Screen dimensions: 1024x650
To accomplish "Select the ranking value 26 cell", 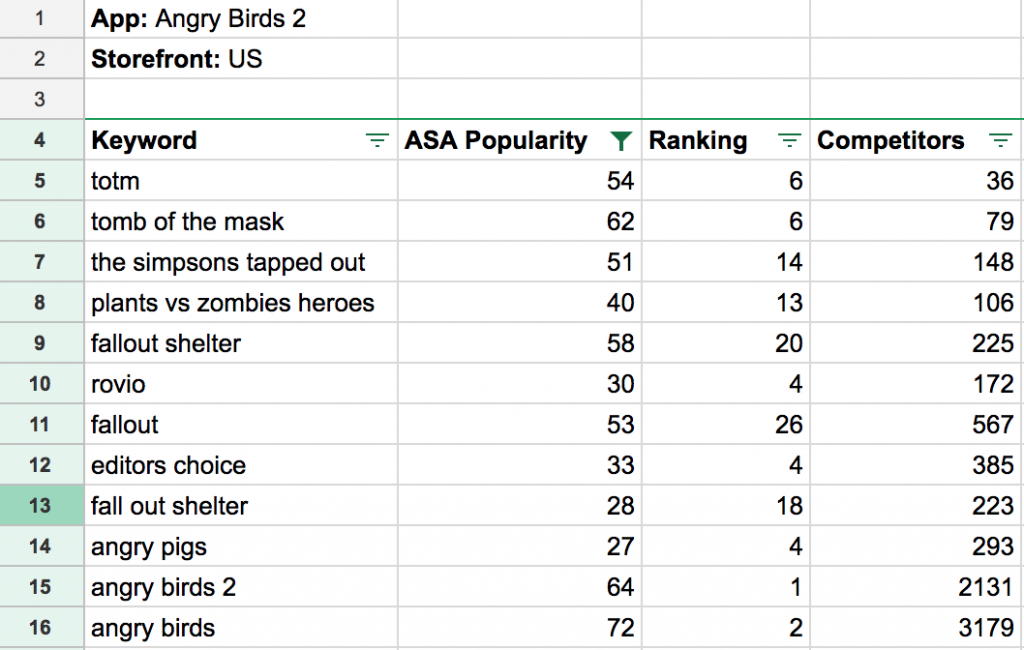I will (726, 425).
